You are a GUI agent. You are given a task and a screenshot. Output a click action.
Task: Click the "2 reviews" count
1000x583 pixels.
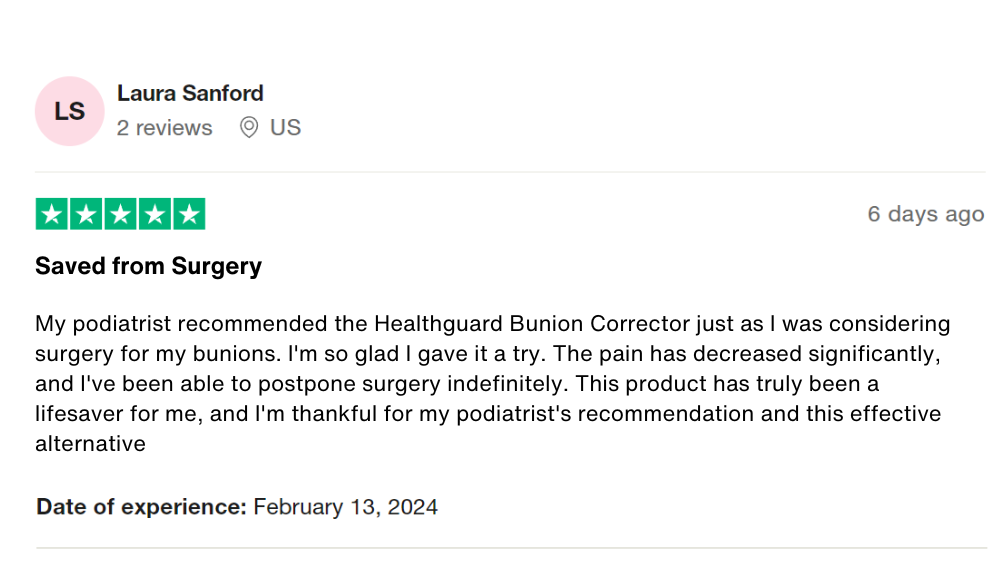tap(164, 128)
